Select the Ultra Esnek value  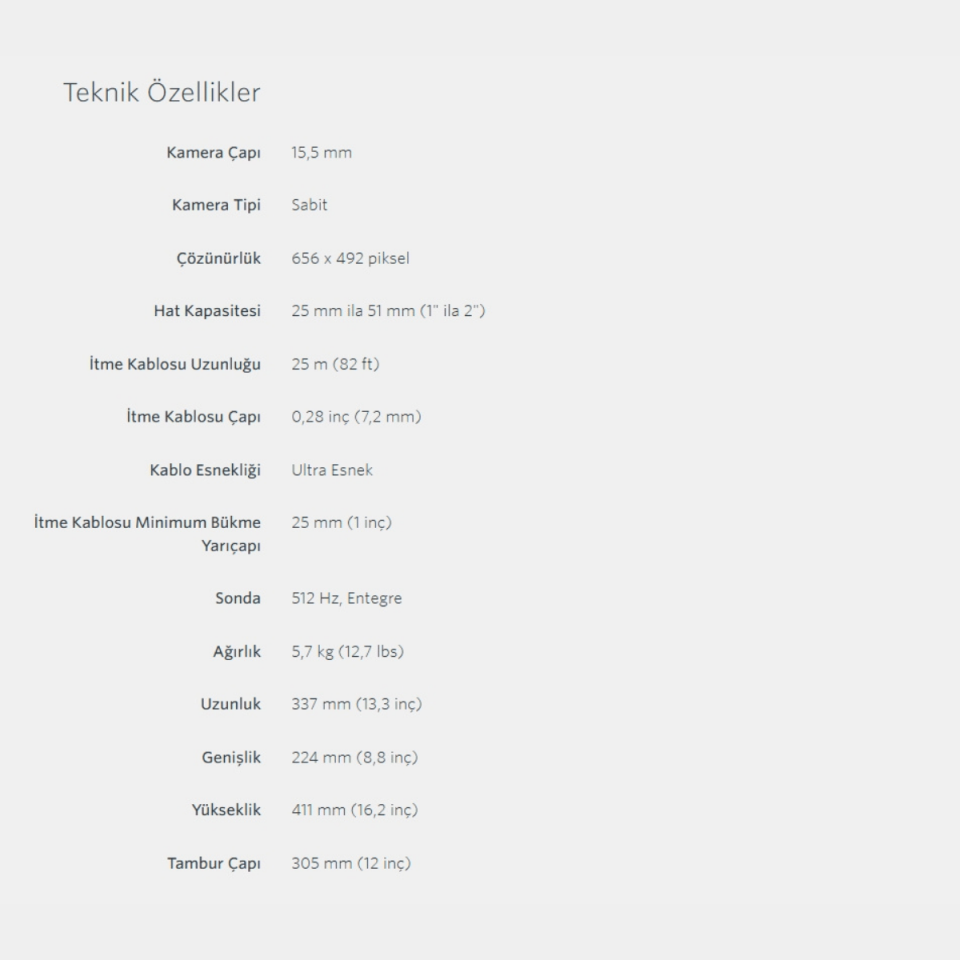(332, 470)
